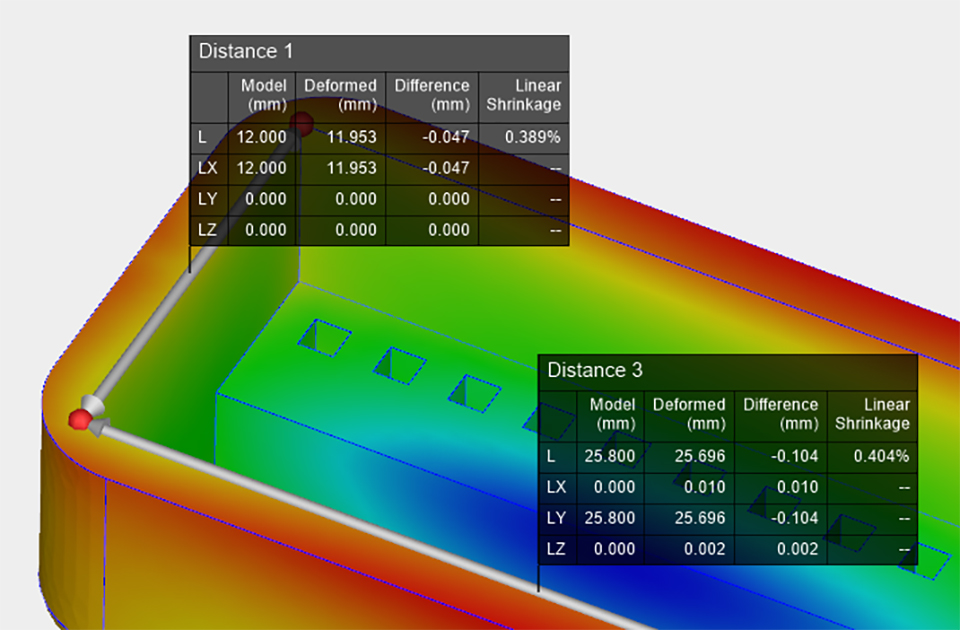
Task: Click Distance 1 L row difference -0.047
Action: click(x=446, y=137)
